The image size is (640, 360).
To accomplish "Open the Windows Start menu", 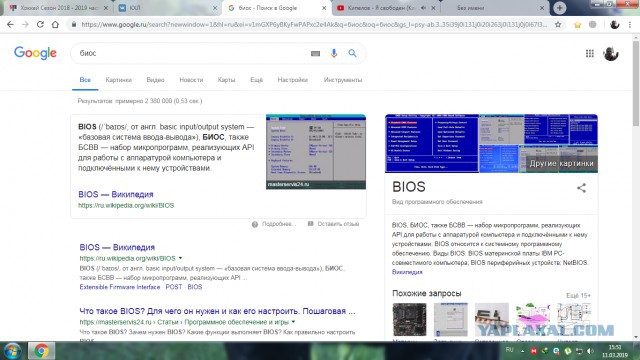I will [x=12, y=351].
